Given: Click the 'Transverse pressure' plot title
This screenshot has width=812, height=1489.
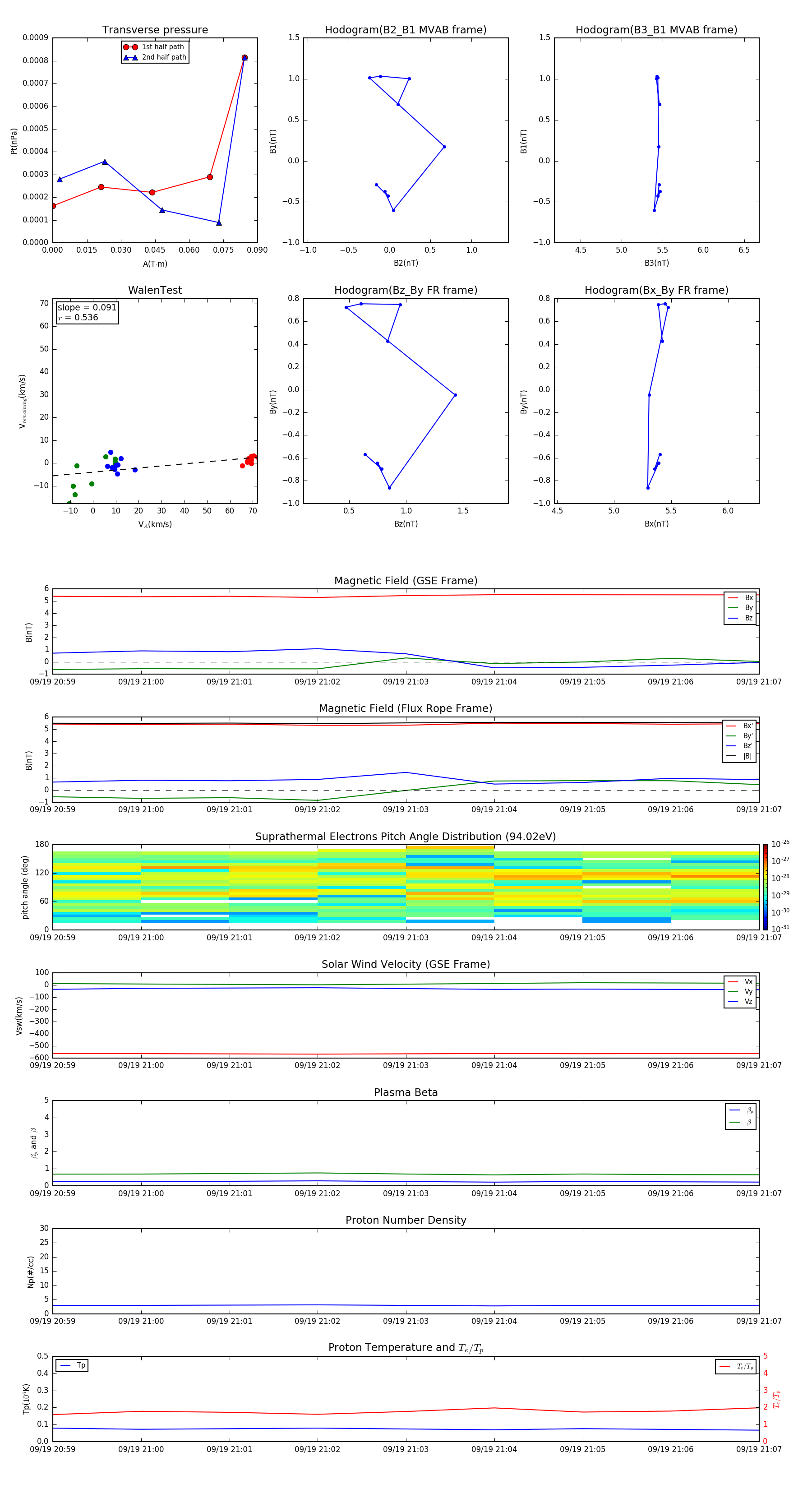Looking at the screenshot, I should click(x=155, y=30).
